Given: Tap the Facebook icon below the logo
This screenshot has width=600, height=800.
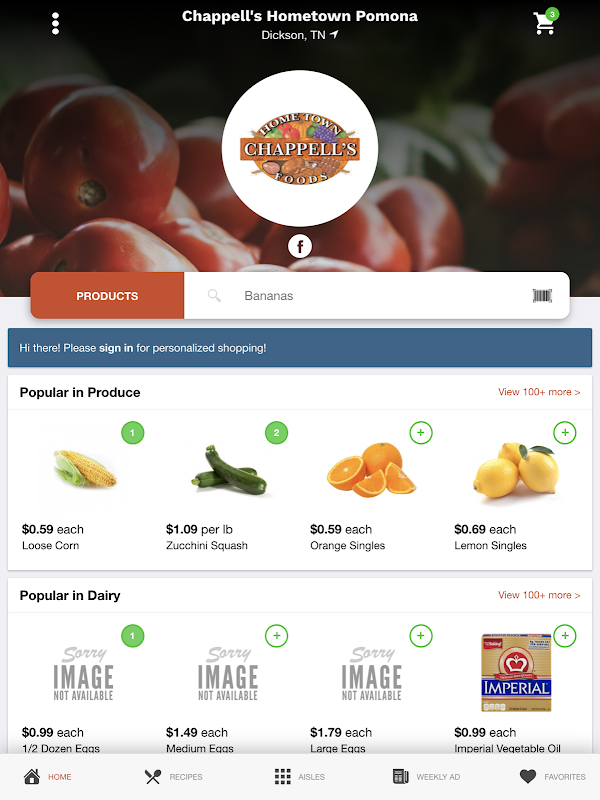Looking at the screenshot, I should click(300, 246).
